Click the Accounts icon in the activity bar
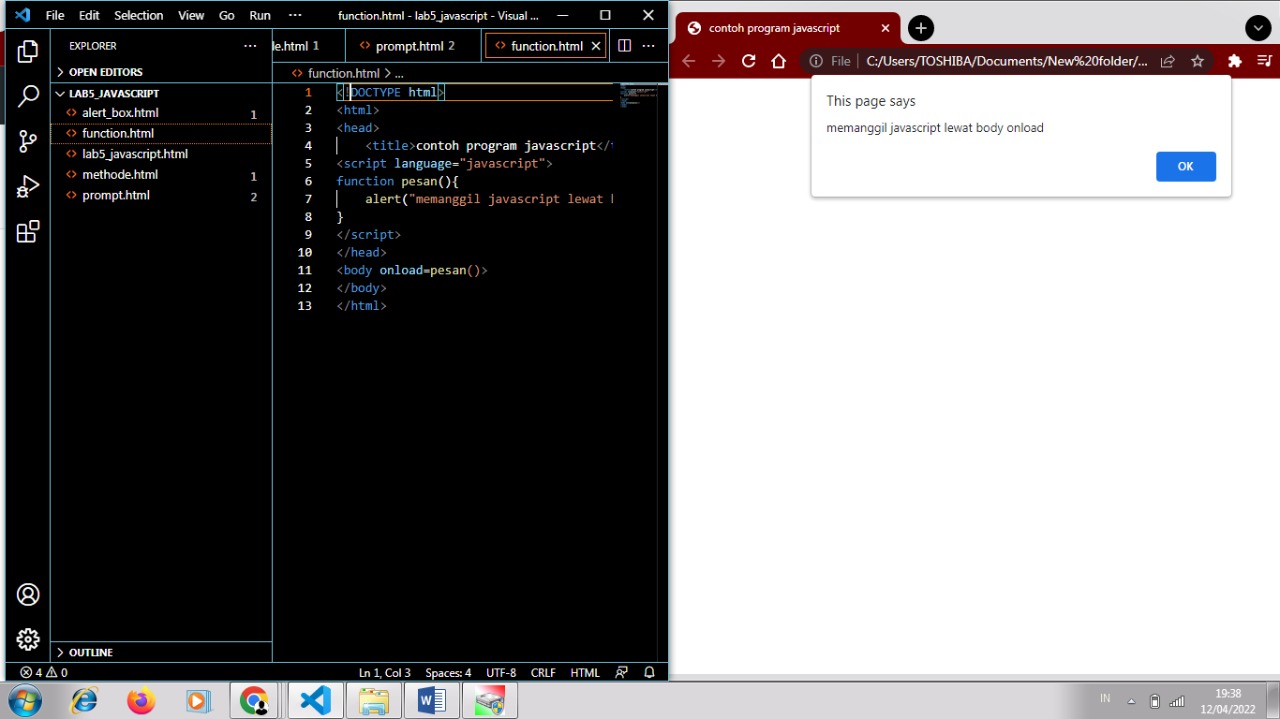 pyautogui.click(x=27, y=594)
